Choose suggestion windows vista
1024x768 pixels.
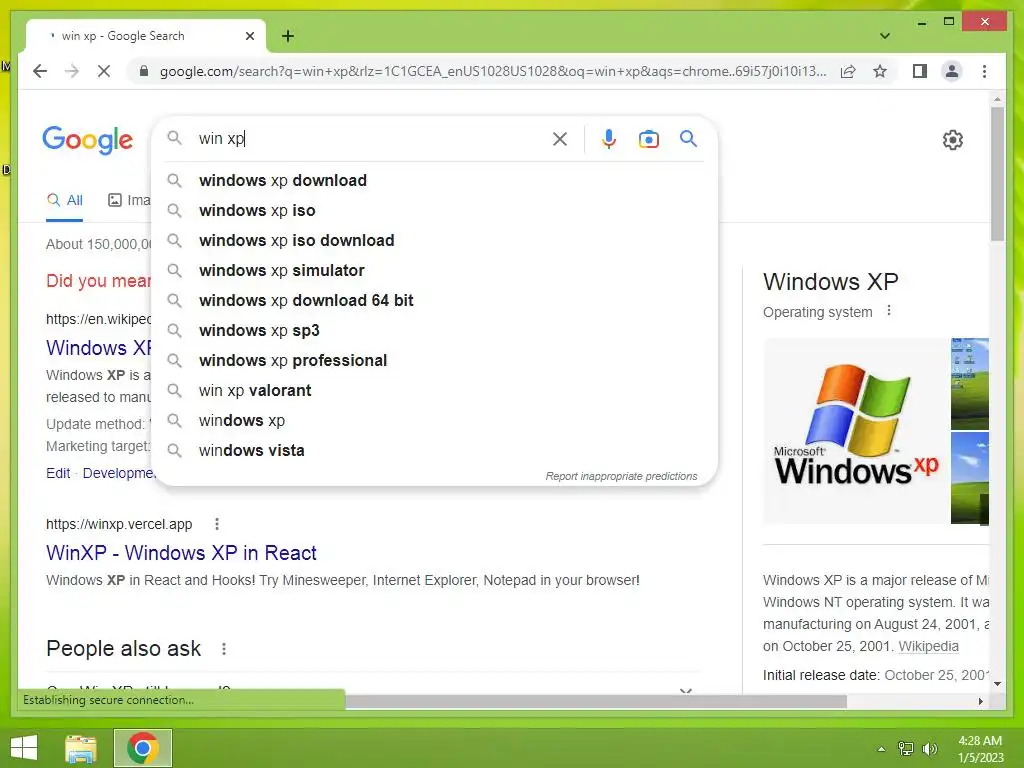click(434, 451)
